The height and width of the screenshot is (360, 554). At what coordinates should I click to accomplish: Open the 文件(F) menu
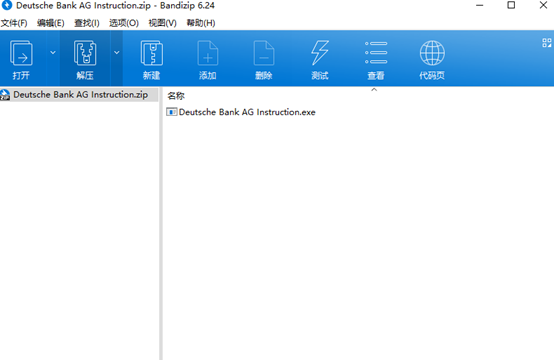[14, 23]
